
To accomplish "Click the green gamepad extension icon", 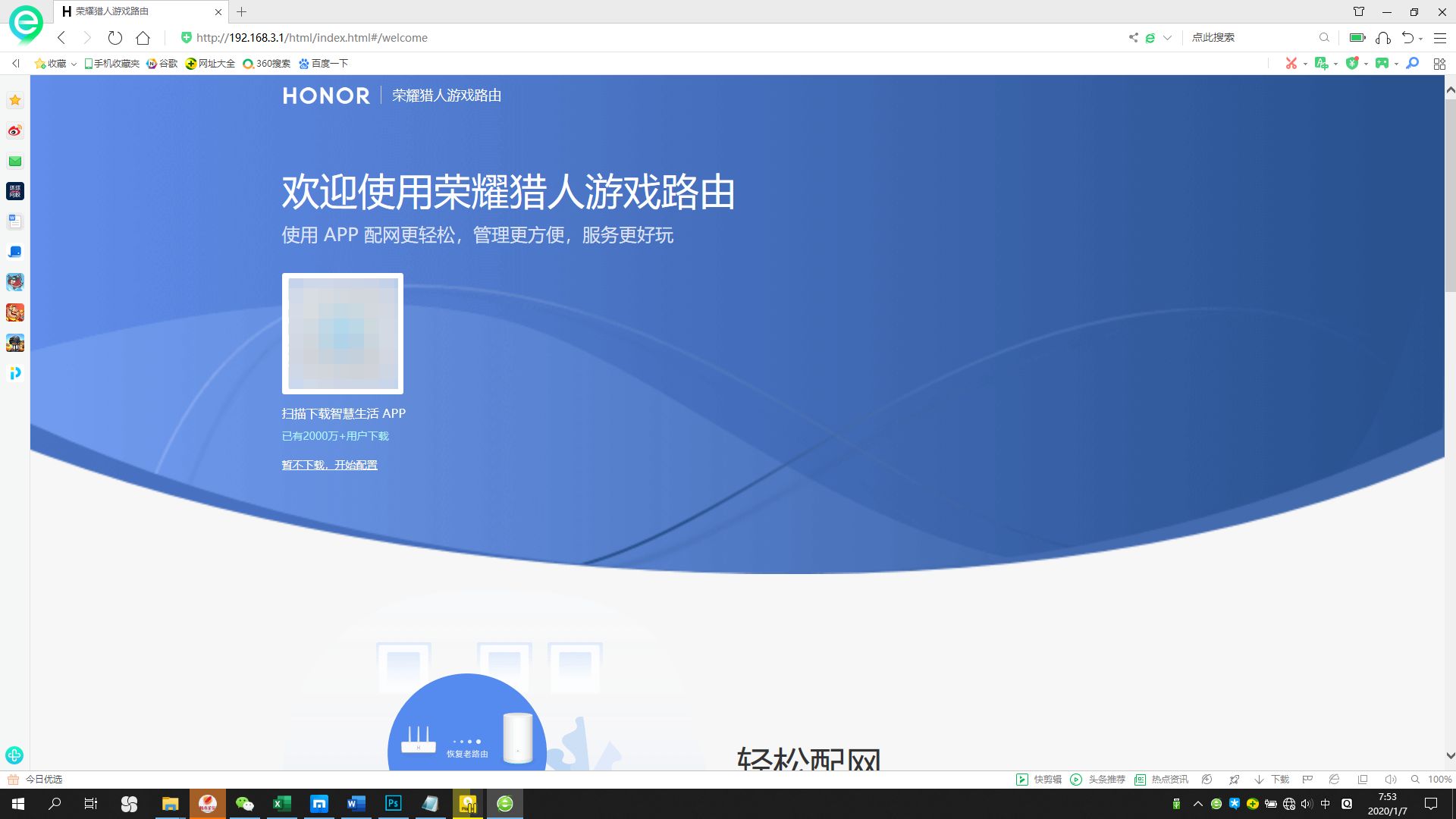I will point(1382,64).
